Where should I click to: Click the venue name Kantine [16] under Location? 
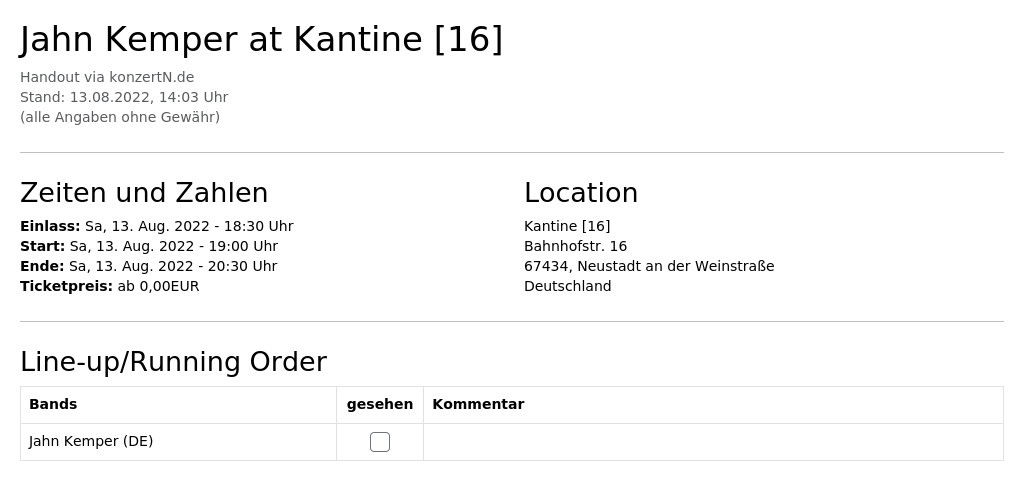click(x=567, y=227)
